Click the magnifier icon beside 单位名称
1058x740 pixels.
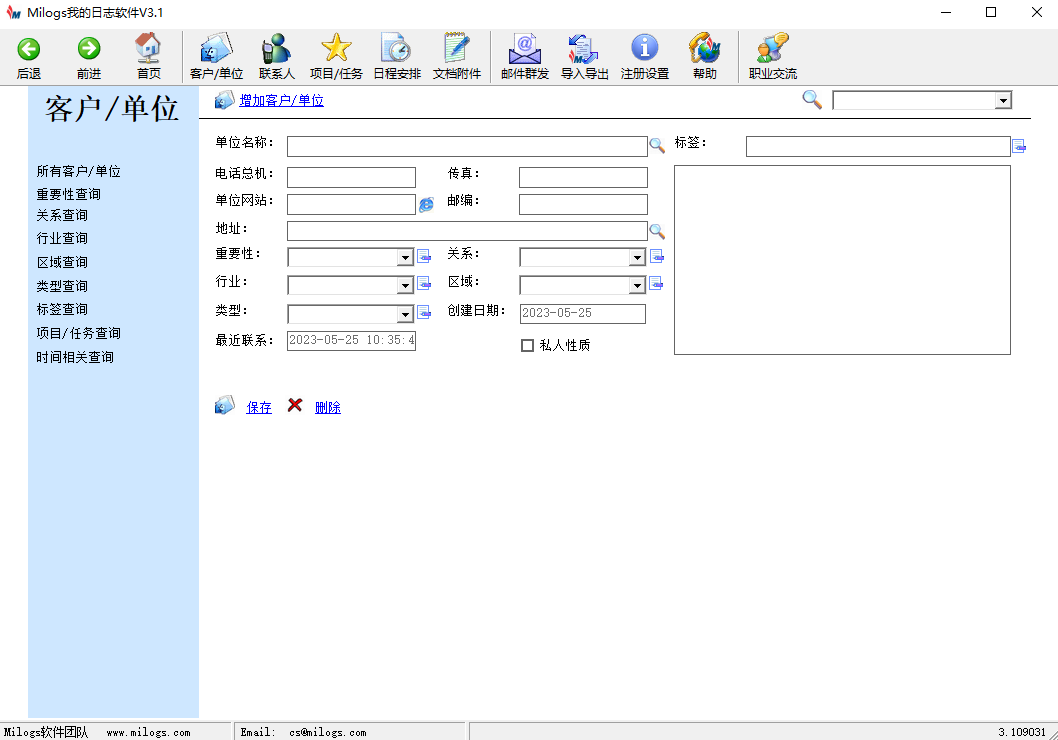click(658, 145)
